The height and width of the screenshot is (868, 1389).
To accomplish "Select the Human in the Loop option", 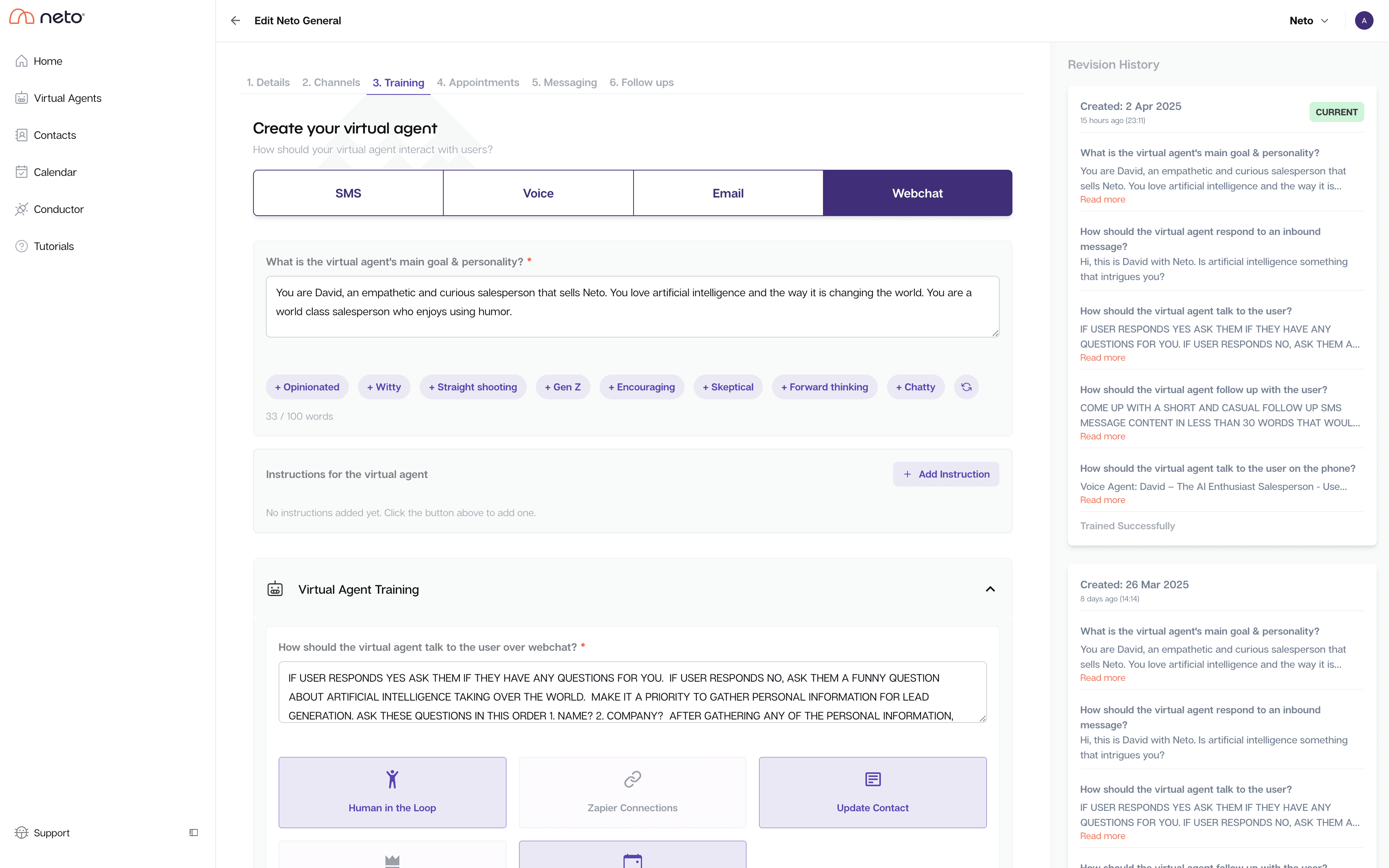I will point(392,792).
